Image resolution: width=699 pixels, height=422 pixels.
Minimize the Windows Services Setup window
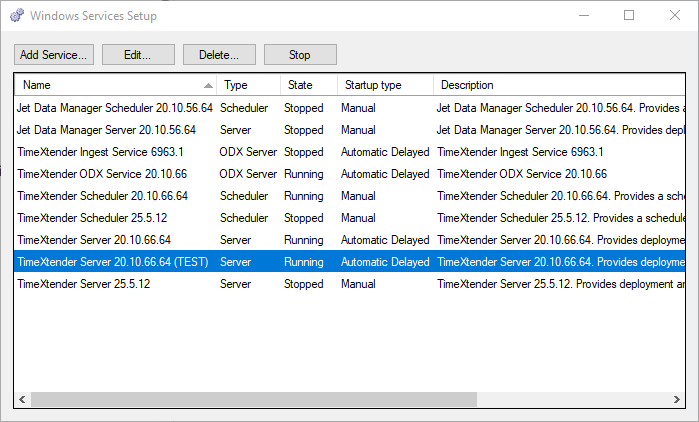click(584, 16)
